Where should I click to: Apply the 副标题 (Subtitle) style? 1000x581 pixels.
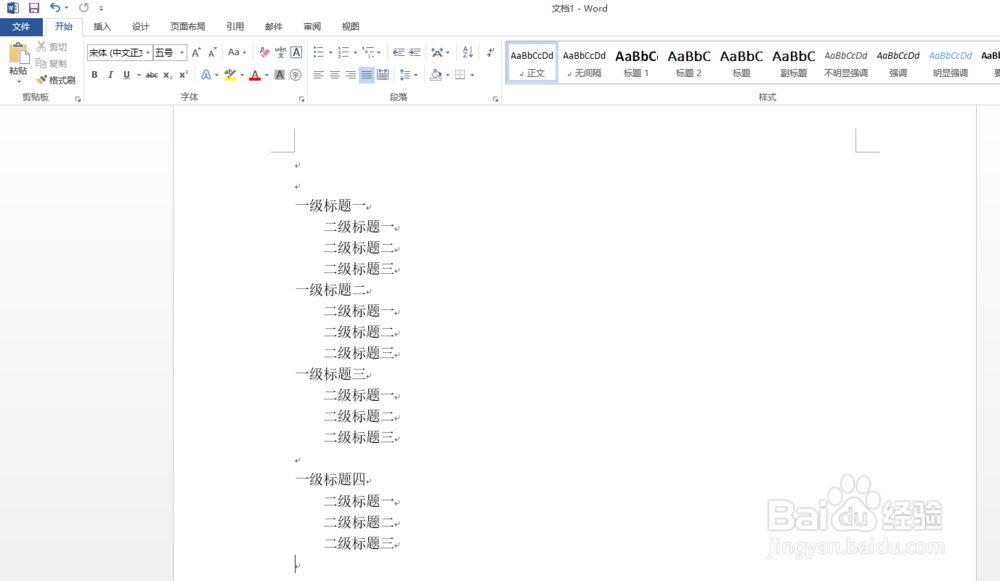coord(793,63)
